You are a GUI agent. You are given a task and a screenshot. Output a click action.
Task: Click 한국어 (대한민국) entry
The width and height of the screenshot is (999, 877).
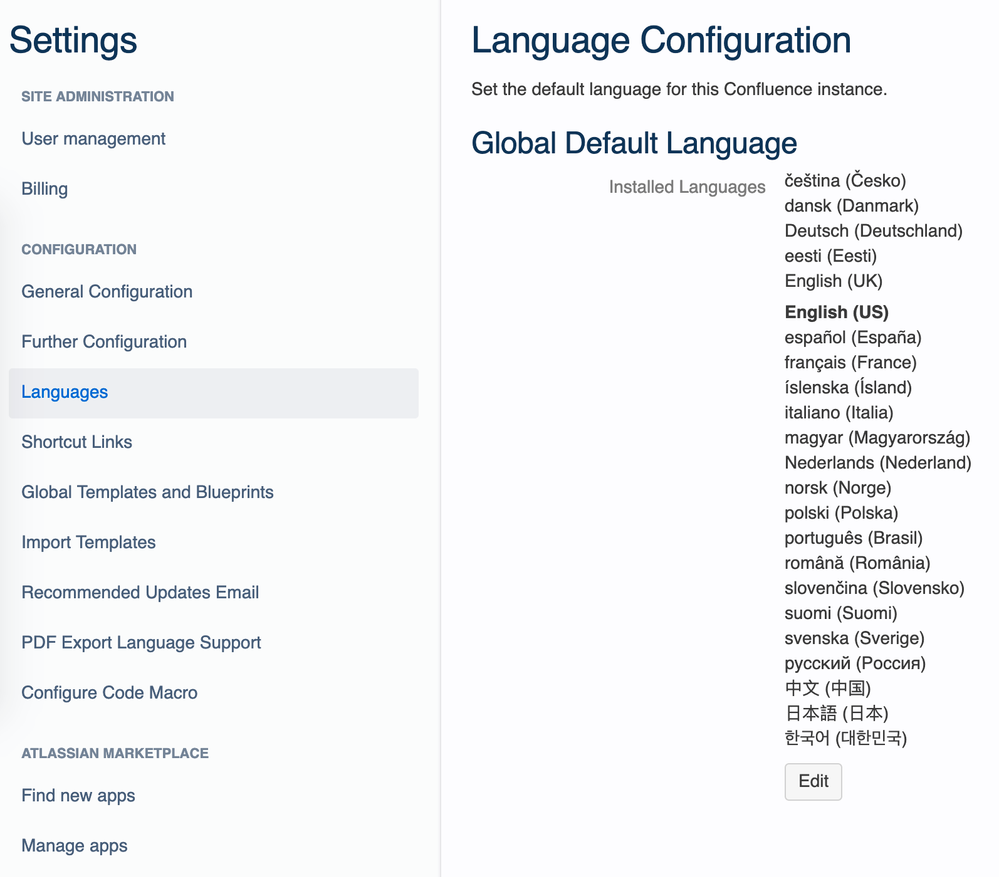(846, 738)
